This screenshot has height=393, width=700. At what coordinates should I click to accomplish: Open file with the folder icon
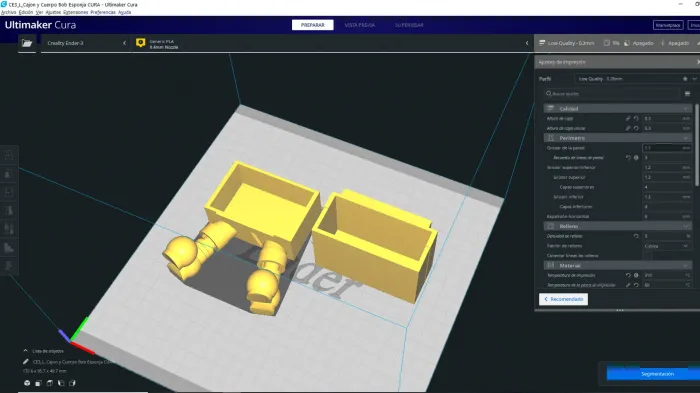coord(27,43)
